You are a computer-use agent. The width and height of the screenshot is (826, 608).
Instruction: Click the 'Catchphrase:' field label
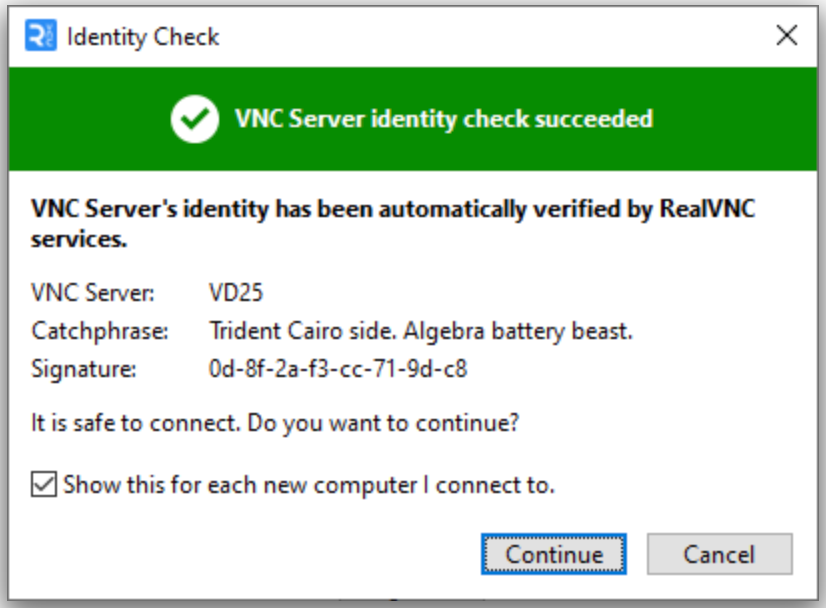point(100,332)
